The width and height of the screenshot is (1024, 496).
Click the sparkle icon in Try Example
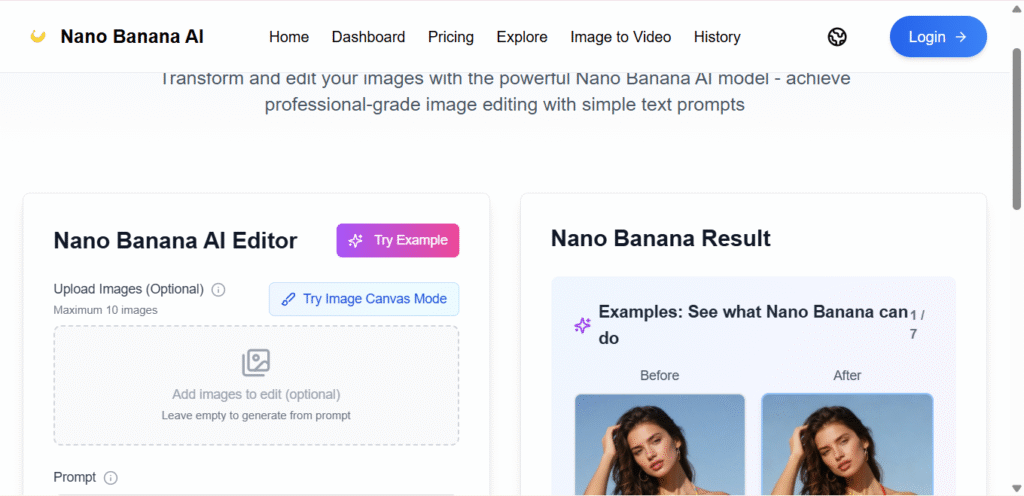coord(355,241)
